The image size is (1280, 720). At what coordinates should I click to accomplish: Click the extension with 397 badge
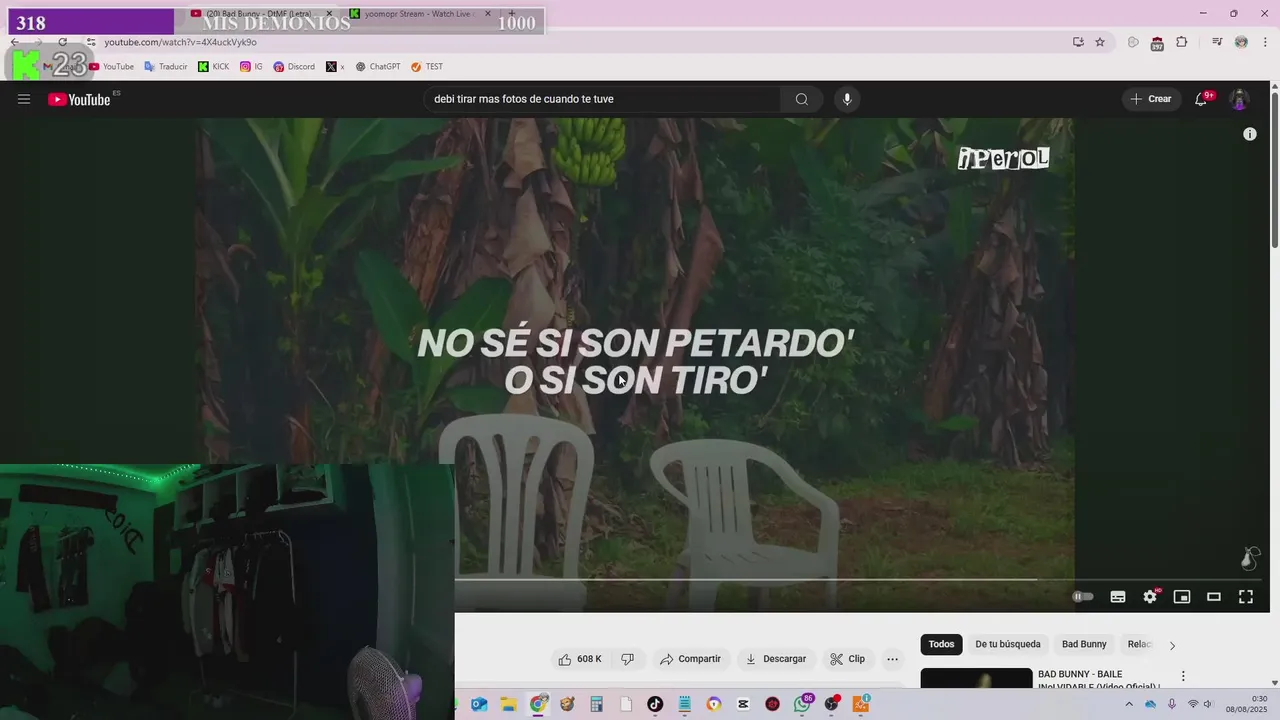[1157, 43]
